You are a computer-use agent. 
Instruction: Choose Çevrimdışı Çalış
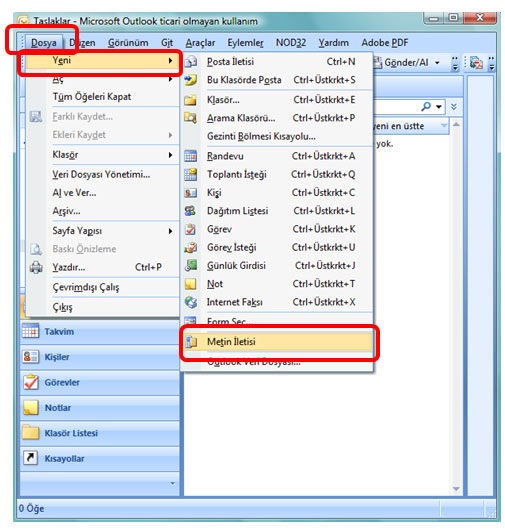(101, 287)
